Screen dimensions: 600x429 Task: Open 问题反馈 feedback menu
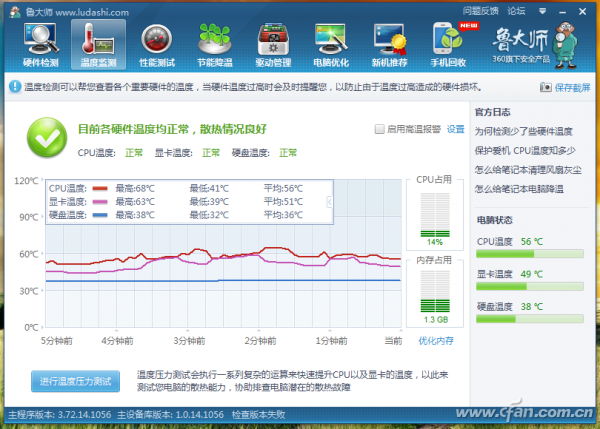480,11
